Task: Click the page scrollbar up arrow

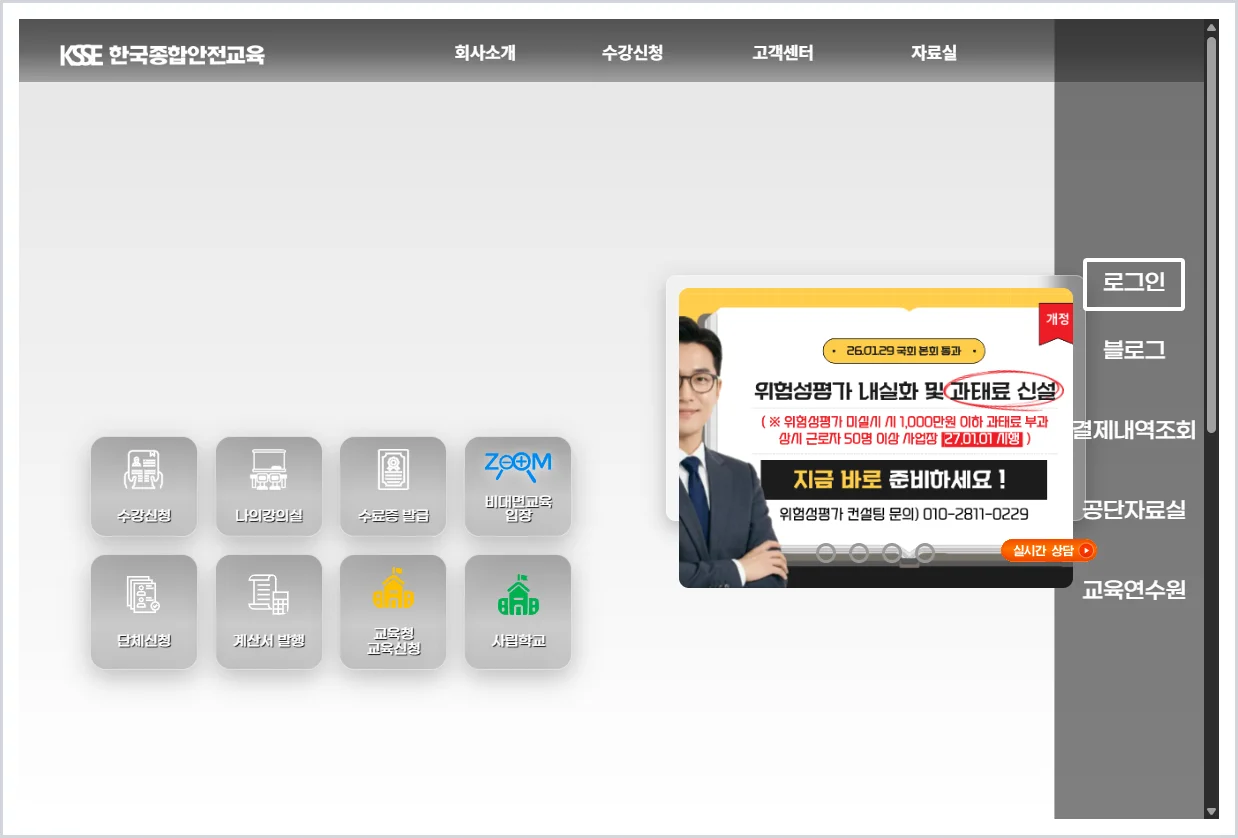Action: pos(1212,27)
